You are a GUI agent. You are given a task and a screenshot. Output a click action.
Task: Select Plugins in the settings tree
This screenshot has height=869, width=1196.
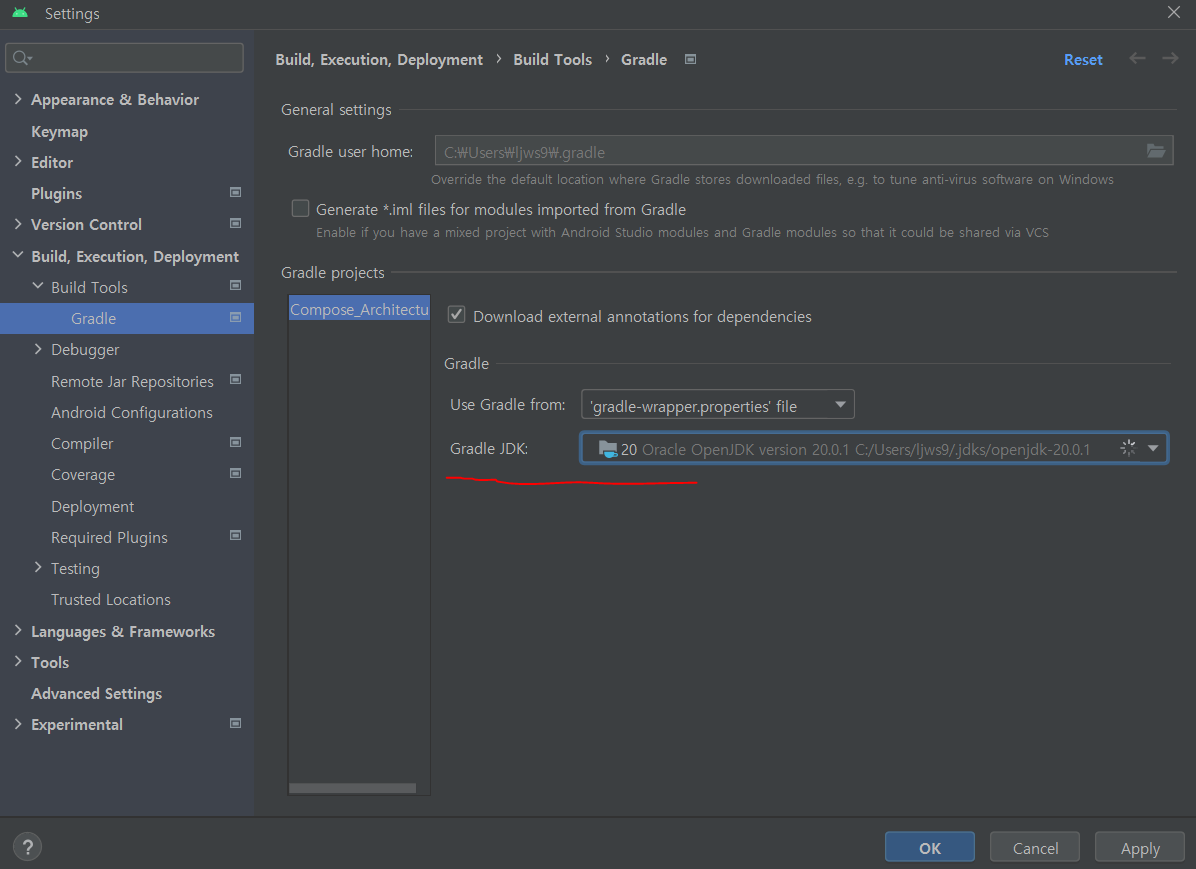(56, 194)
